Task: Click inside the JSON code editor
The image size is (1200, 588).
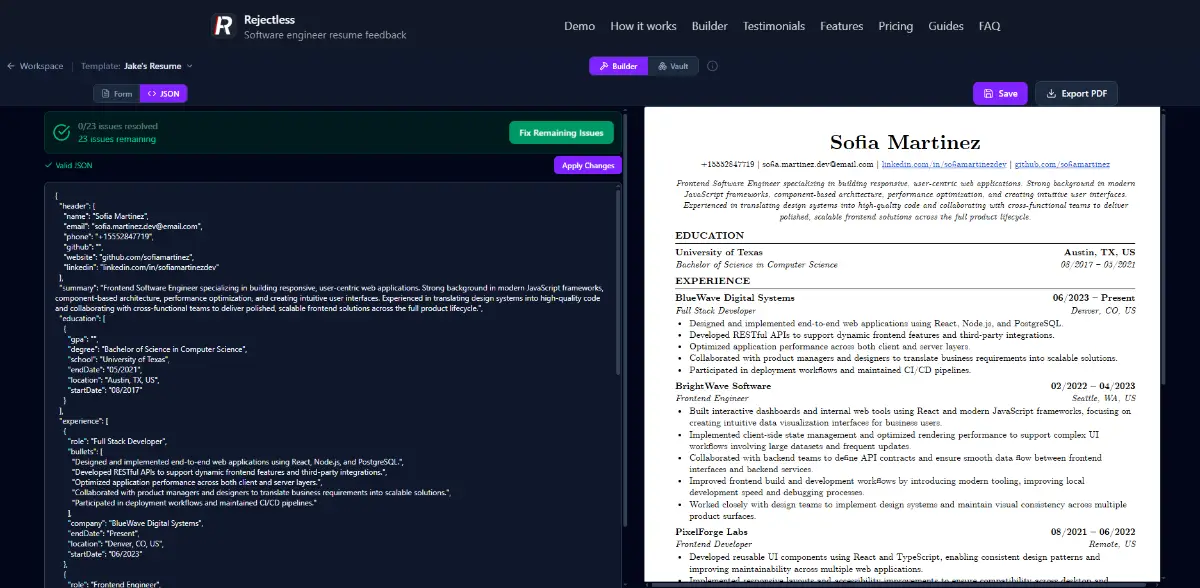Action: click(330, 400)
